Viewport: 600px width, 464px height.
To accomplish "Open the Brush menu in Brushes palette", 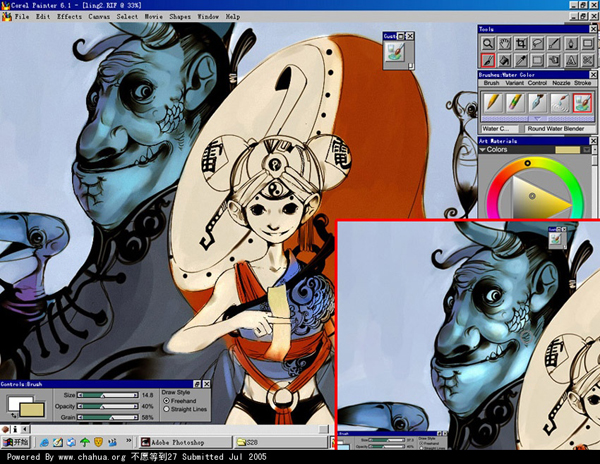I will pos(491,83).
